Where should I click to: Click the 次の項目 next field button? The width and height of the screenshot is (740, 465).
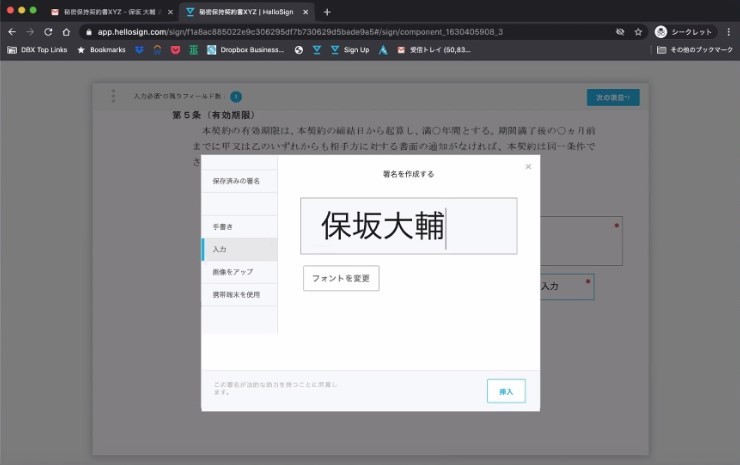(x=612, y=97)
